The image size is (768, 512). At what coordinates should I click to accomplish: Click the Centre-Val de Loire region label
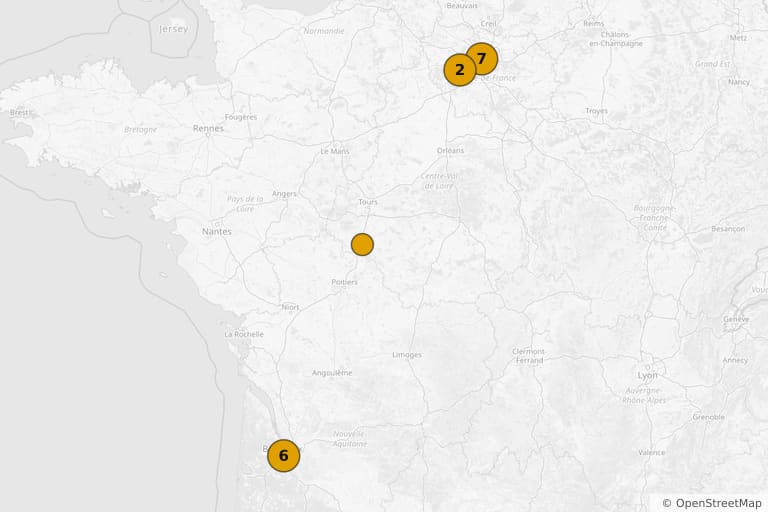pyautogui.click(x=439, y=181)
